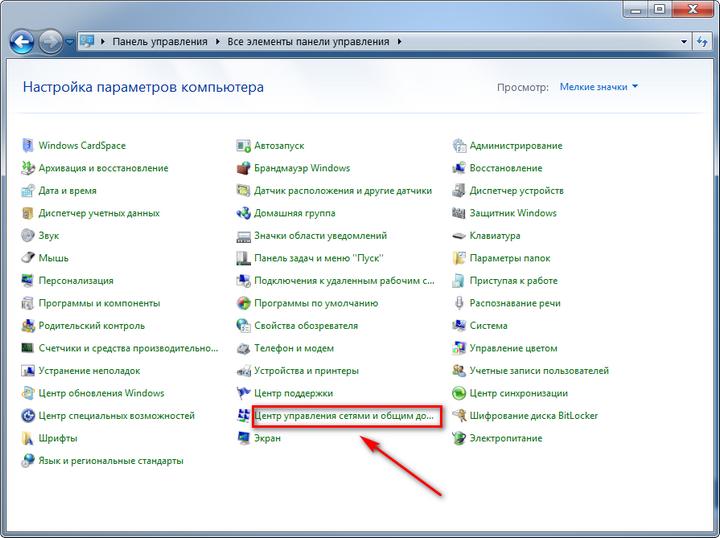The image size is (720, 538).
Task: Open Приступая к работе link
Action: (x=513, y=280)
